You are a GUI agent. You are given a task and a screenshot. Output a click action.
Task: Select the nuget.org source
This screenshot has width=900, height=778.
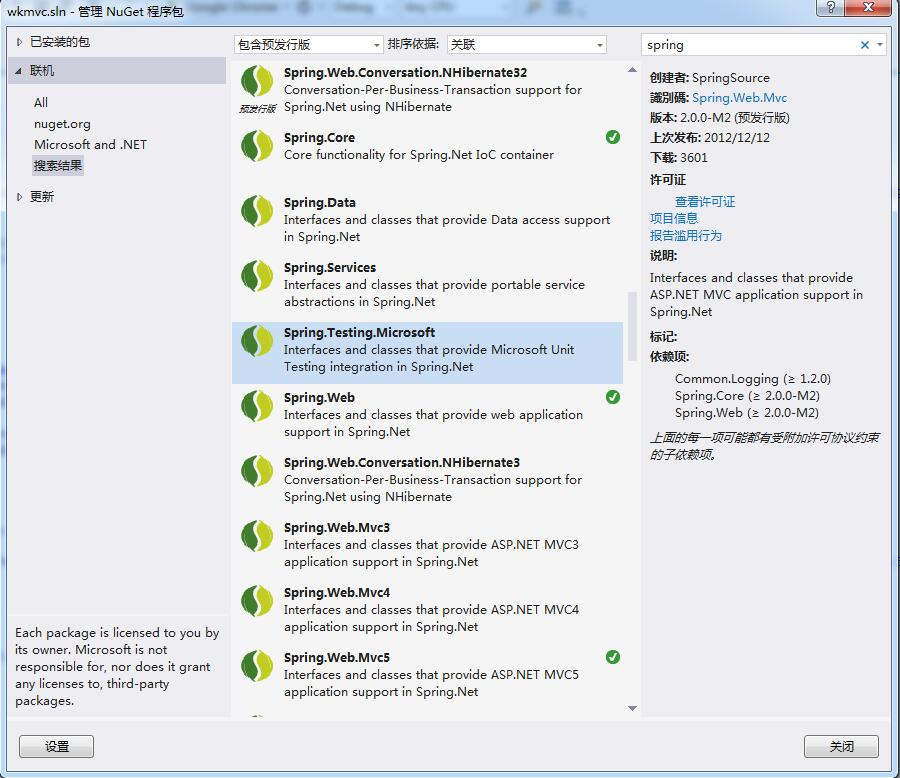62,124
